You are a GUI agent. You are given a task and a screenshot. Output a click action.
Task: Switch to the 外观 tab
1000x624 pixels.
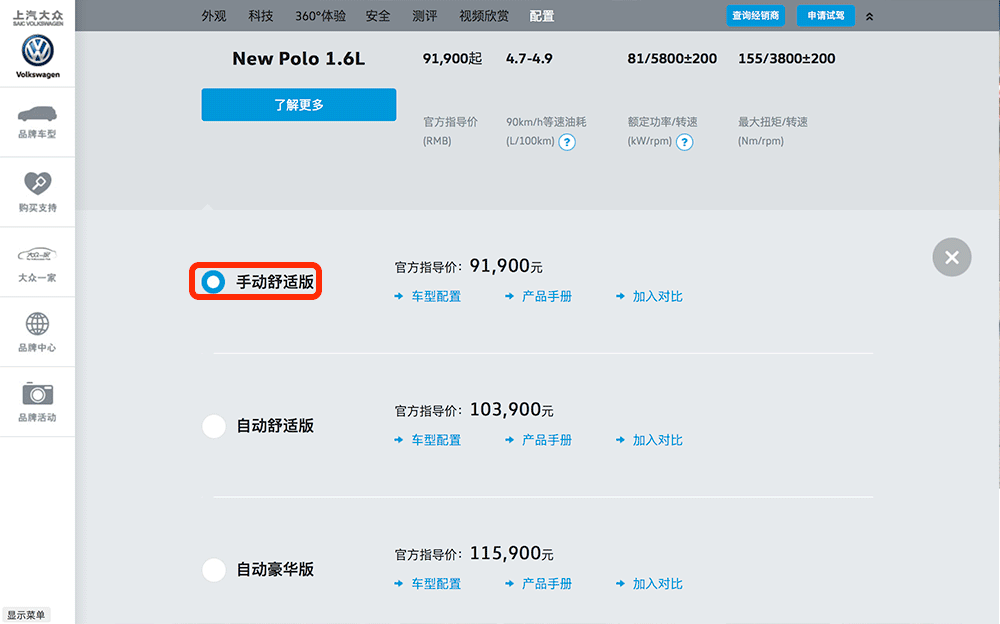click(214, 16)
